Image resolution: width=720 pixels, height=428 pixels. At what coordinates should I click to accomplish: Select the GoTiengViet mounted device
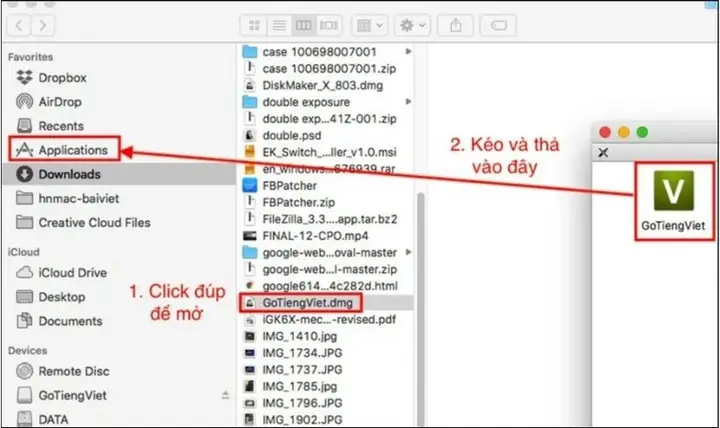coord(72,395)
